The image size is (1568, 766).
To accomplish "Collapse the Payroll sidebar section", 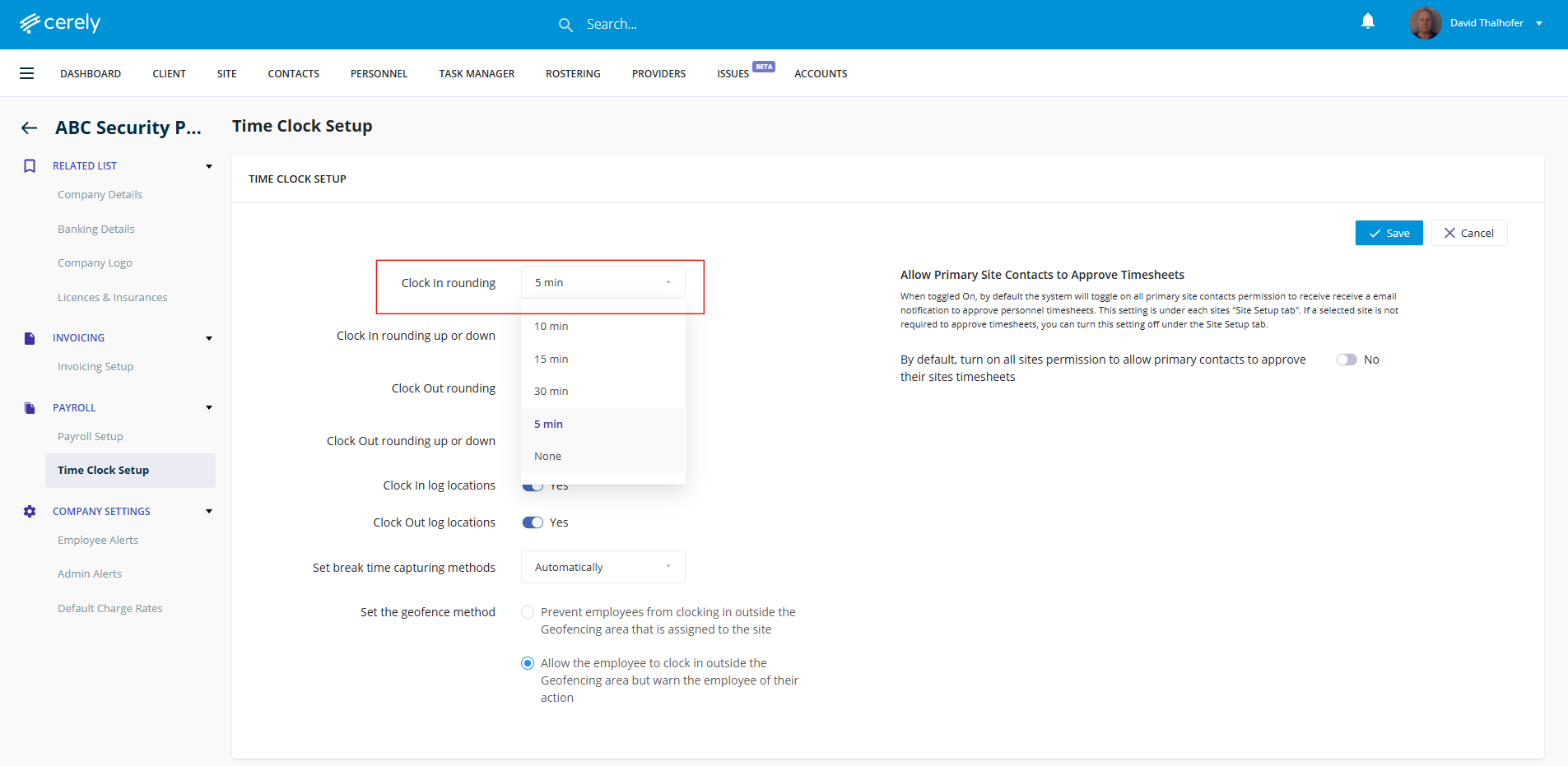I will click(209, 408).
